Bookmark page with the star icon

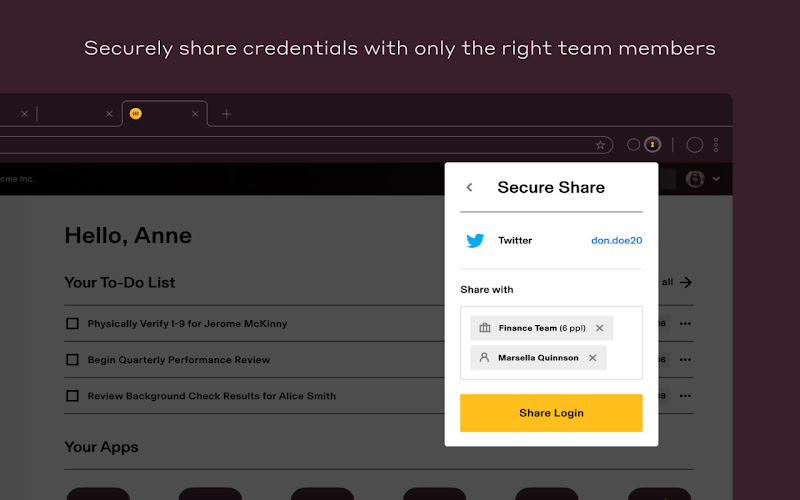601,145
